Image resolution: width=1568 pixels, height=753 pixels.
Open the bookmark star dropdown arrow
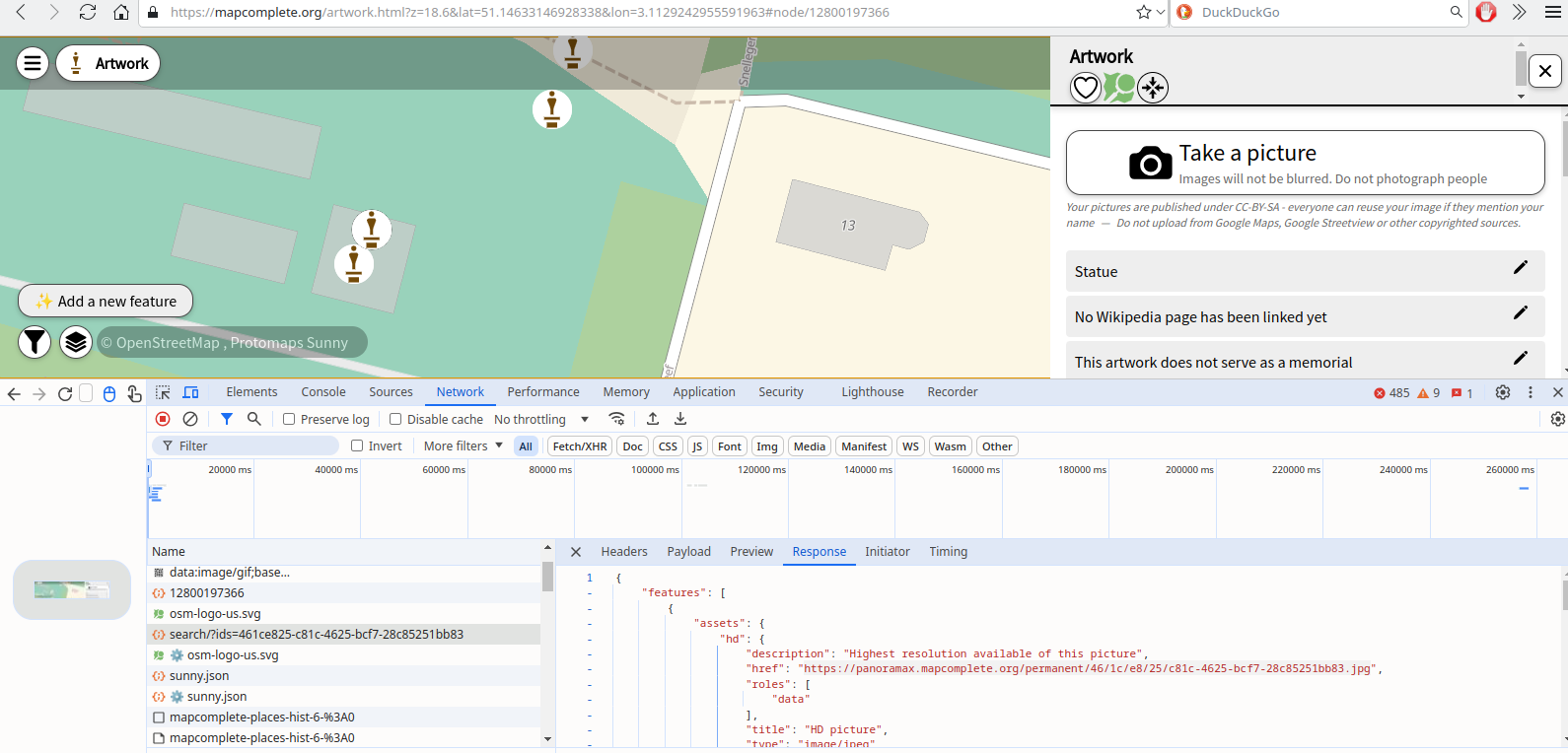click(x=1160, y=12)
